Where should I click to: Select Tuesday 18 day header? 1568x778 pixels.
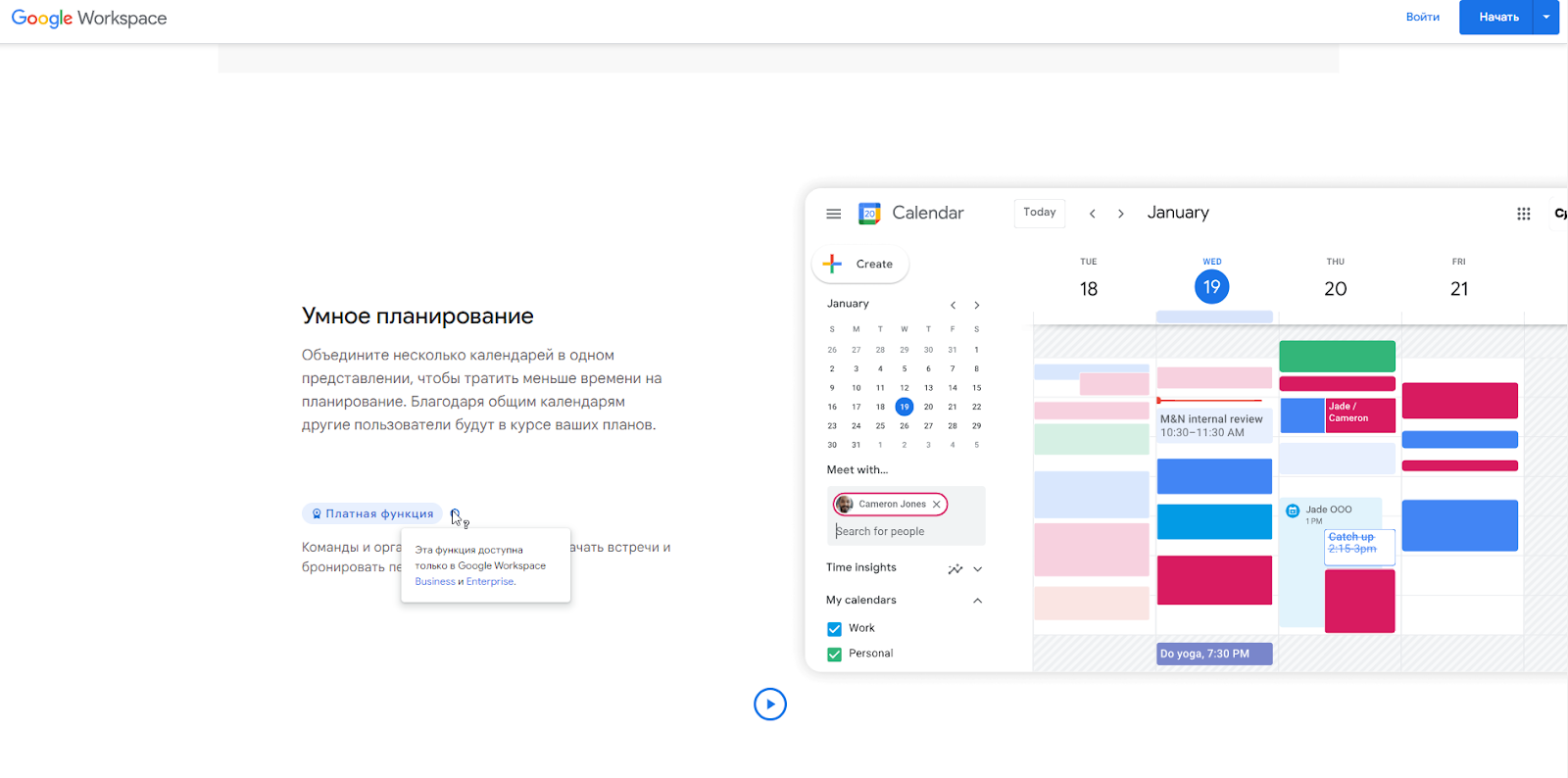[x=1089, y=278]
